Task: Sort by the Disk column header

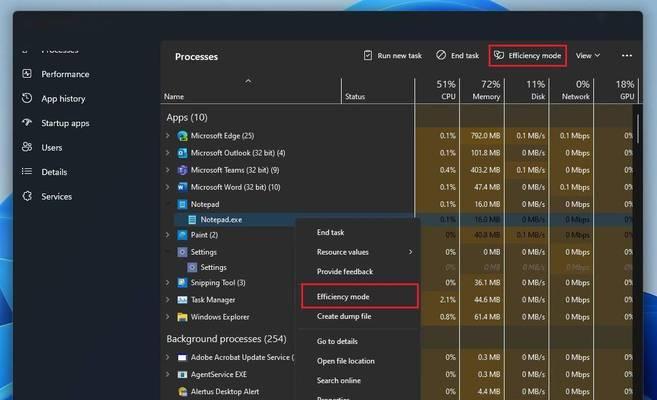Action: click(x=538, y=96)
